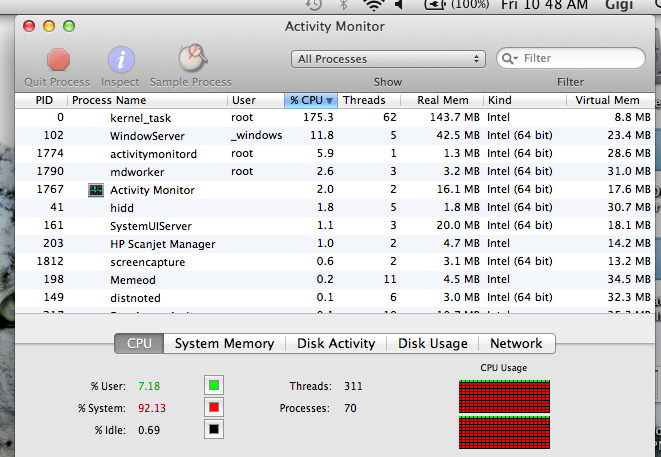Click the Quit Process stop-sign icon

click(x=58, y=59)
